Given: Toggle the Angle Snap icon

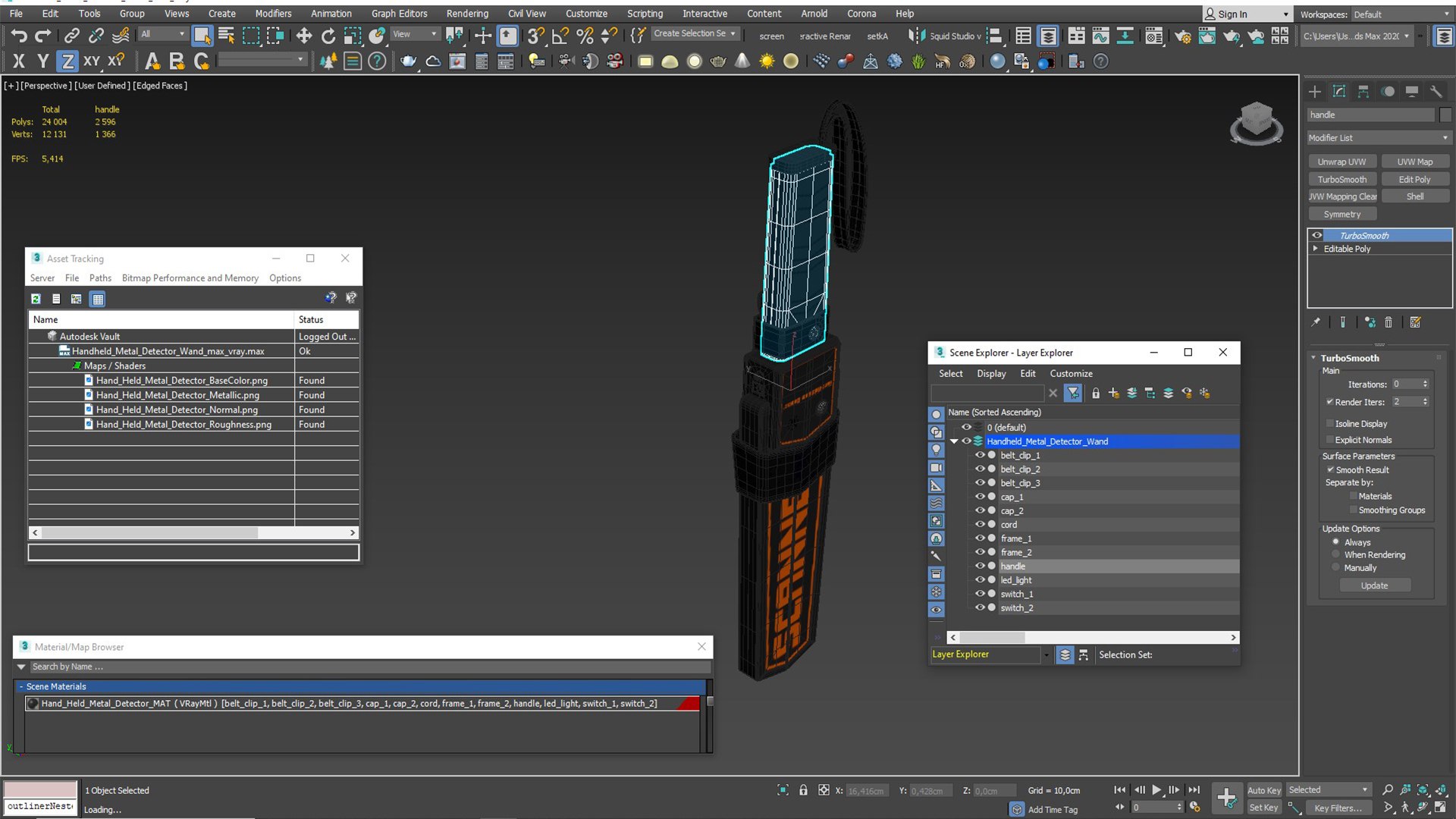Looking at the screenshot, I should [x=560, y=36].
